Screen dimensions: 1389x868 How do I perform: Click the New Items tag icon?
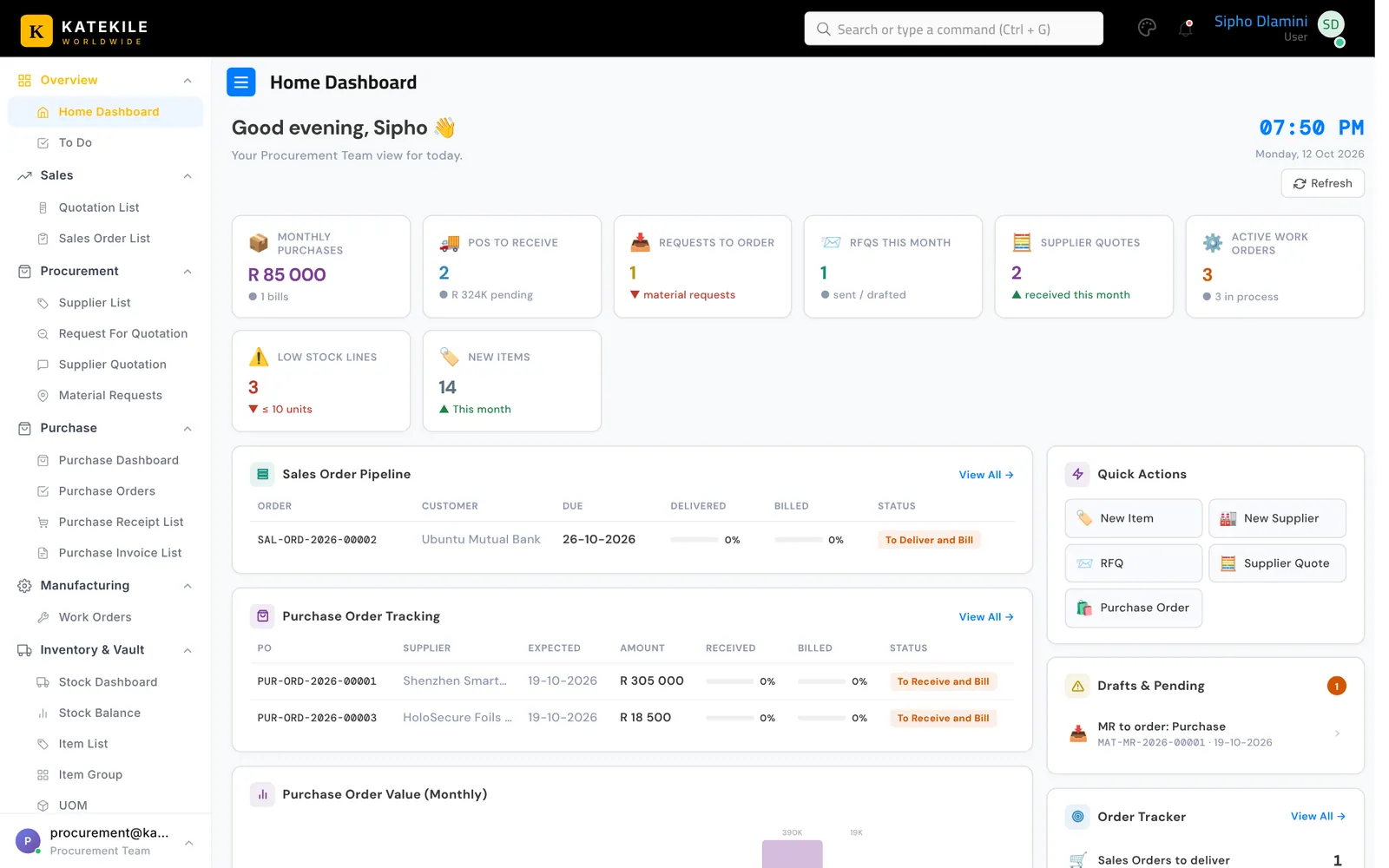point(449,357)
